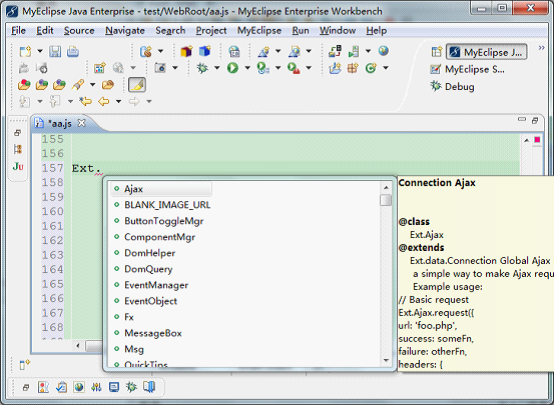The height and width of the screenshot is (405, 554).
Task: Click the Print toolbar icon
Action: (73, 52)
